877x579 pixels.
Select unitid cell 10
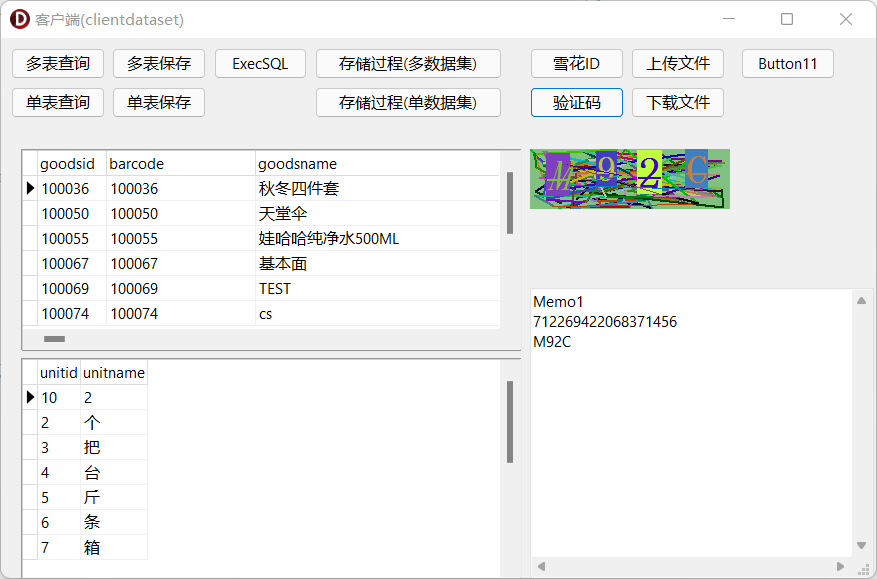coord(59,398)
